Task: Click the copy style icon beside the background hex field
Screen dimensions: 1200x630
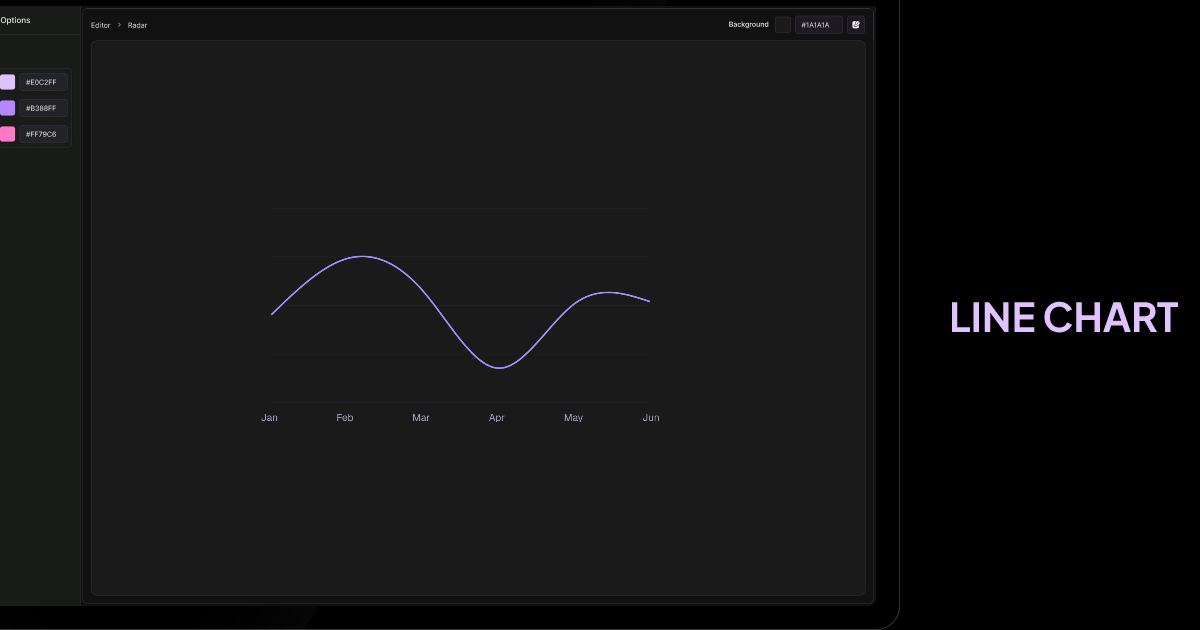Action: pos(856,24)
